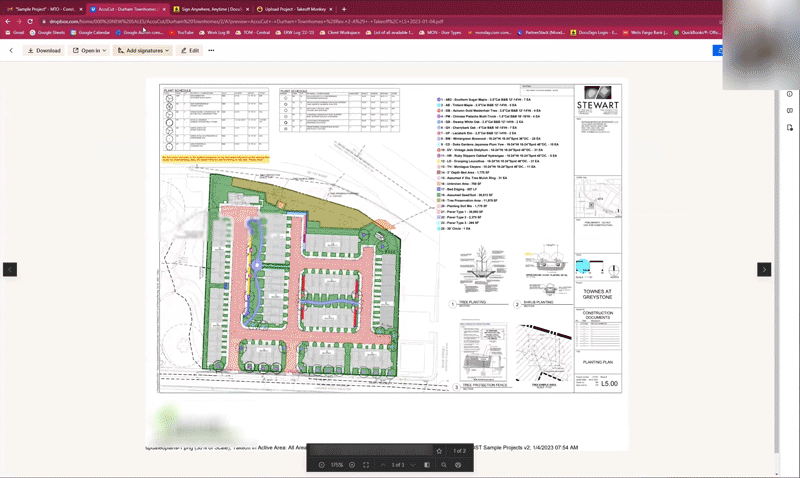Open search in the PDF toolbar
Screen dimensions: 800x478
pos(443,465)
